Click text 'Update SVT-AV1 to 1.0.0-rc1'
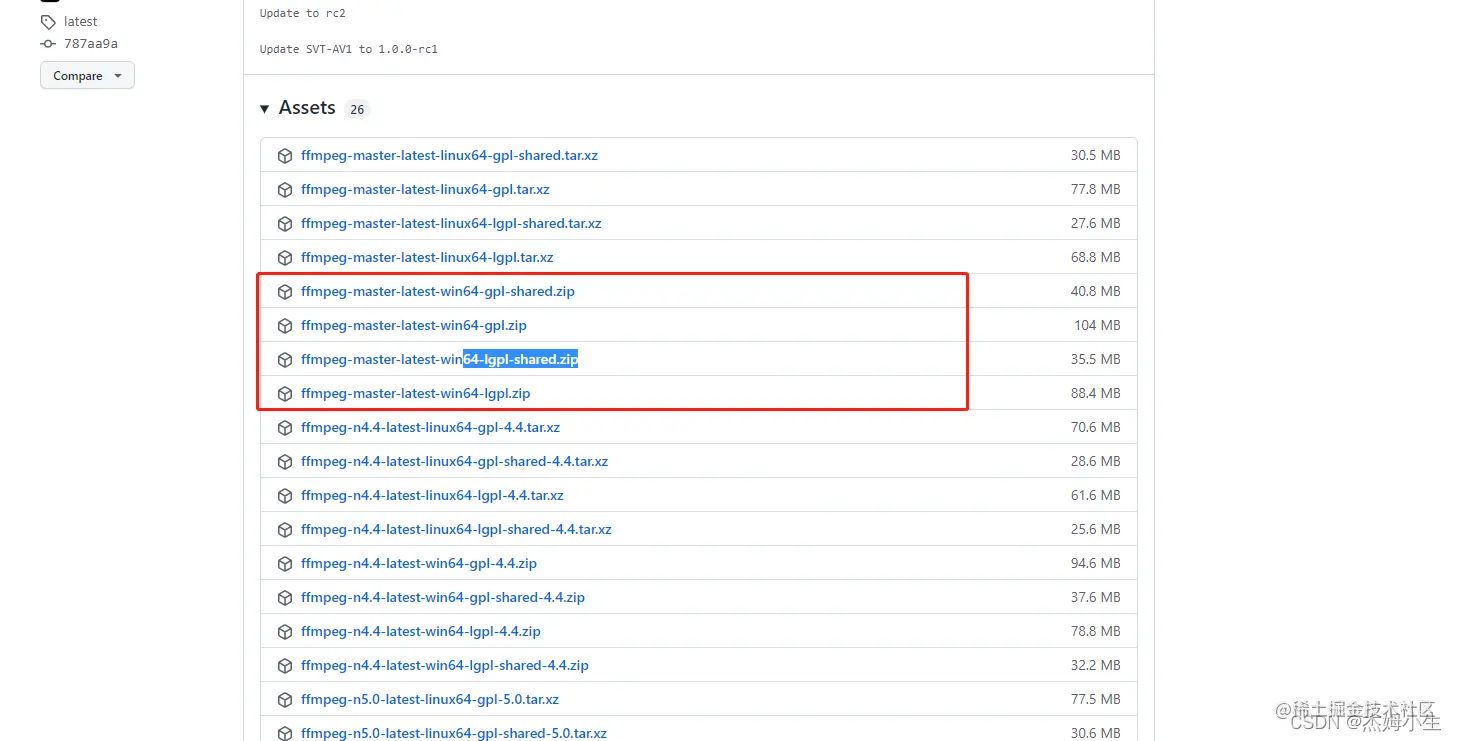Viewport: 1457px width, 741px height. (x=349, y=49)
